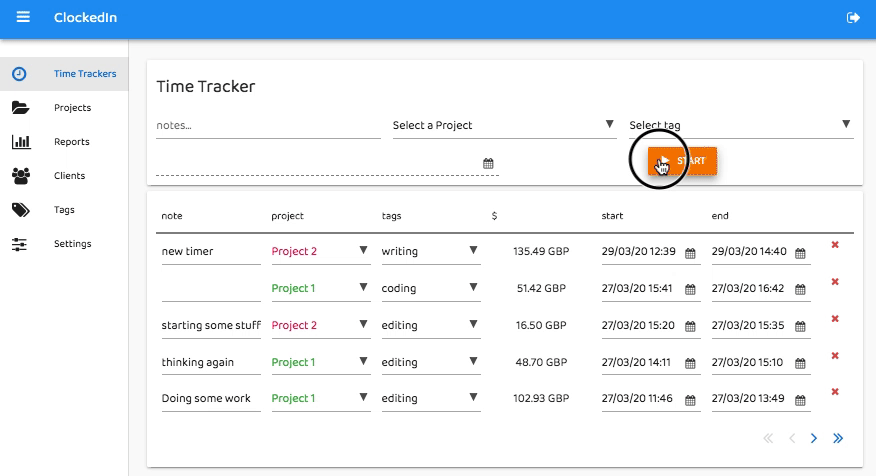Open the Projects section in sidebar
Image resolution: width=876 pixels, height=476 pixels.
click(x=71, y=108)
